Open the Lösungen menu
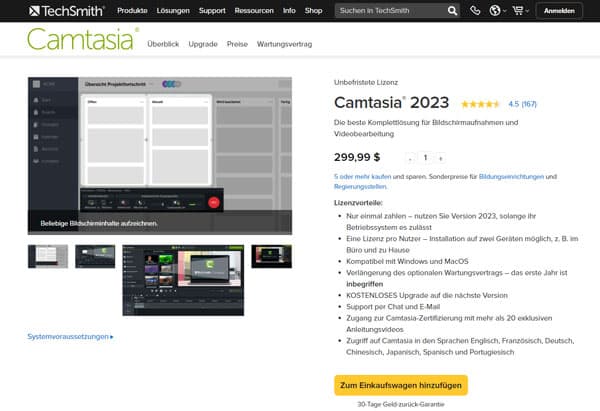The image size is (600, 411). click(x=173, y=11)
